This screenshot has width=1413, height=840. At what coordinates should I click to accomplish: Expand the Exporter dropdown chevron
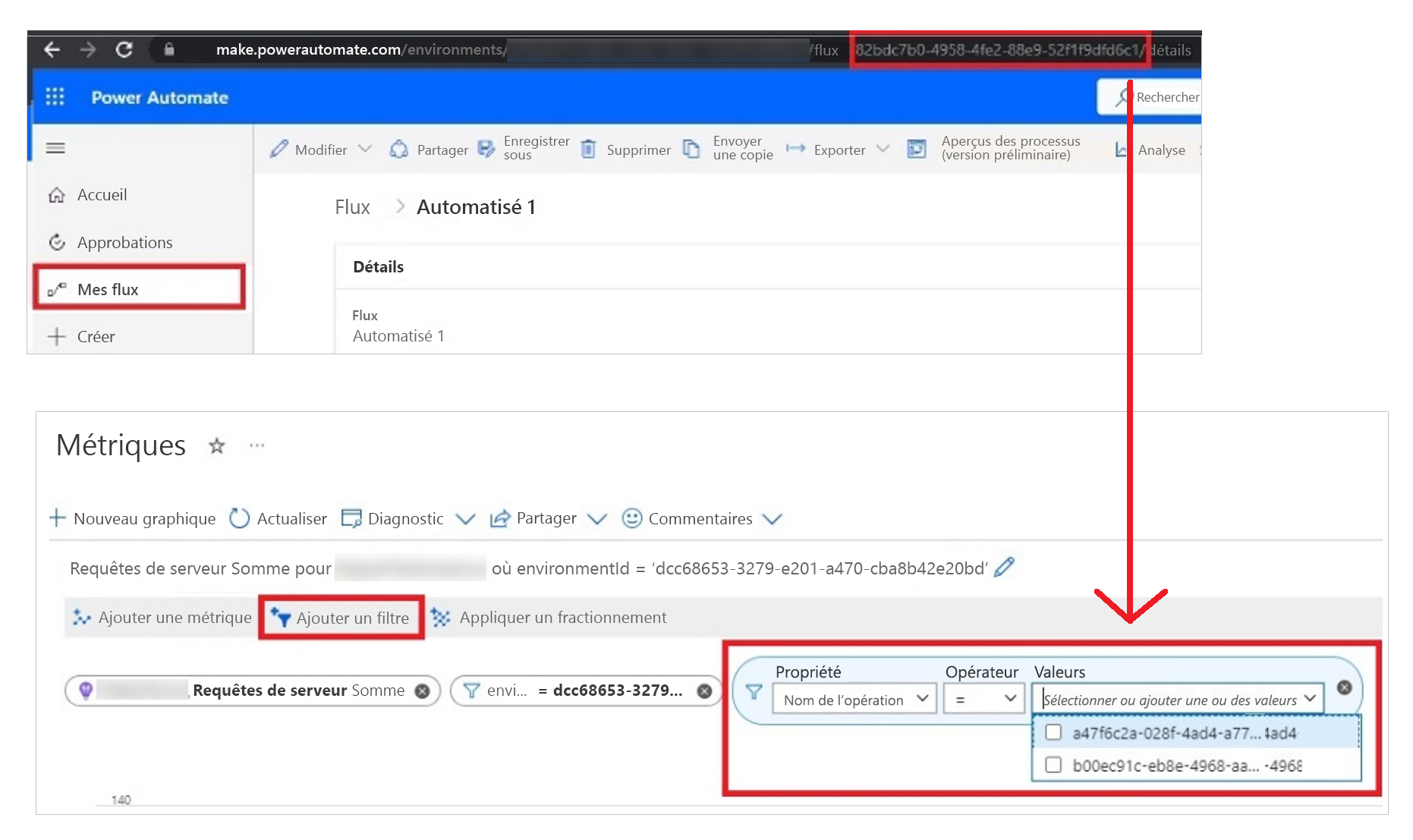tap(883, 149)
